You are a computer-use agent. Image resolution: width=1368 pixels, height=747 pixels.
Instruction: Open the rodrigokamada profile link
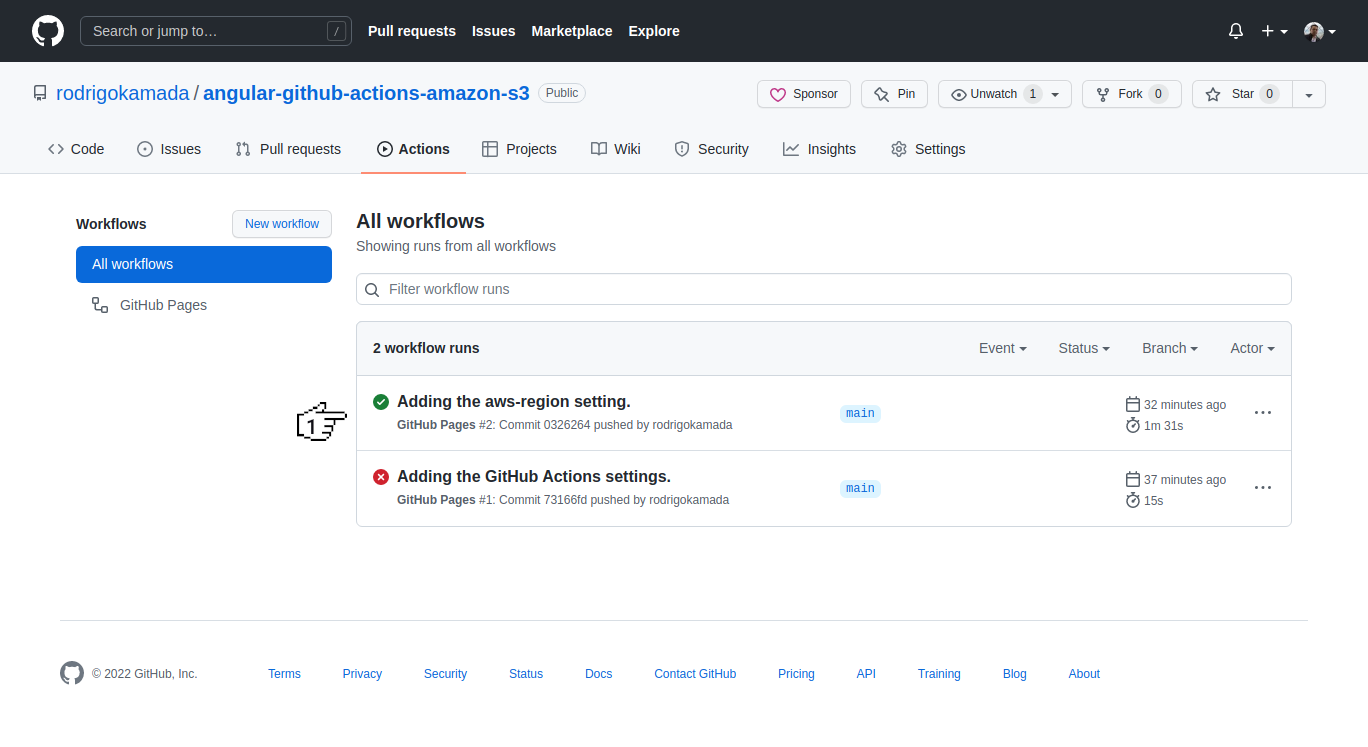tap(122, 92)
